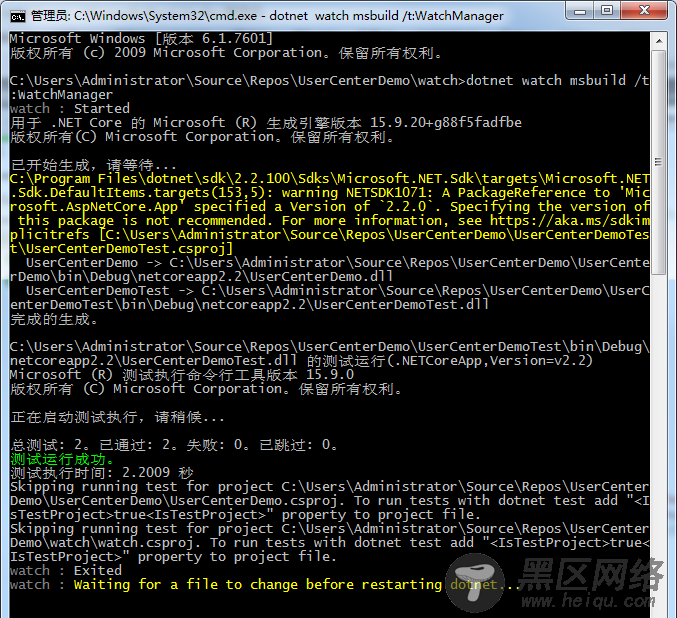Click the scrollbar up arrow
The height and width of the screenshot is (618, 677).
659,41
